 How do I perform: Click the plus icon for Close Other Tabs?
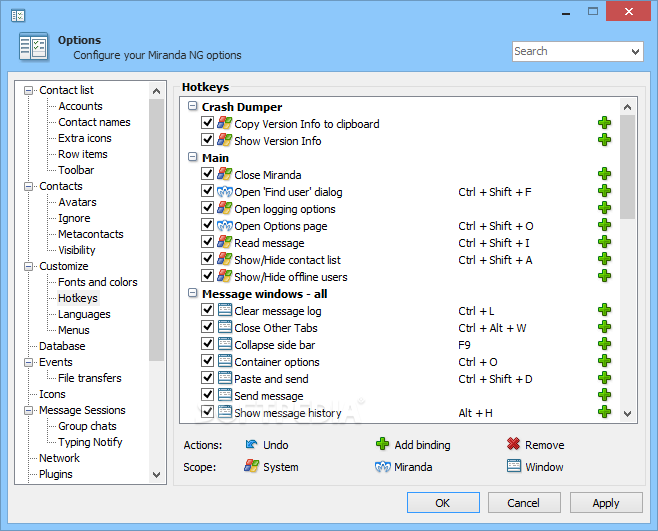point(604,327)
